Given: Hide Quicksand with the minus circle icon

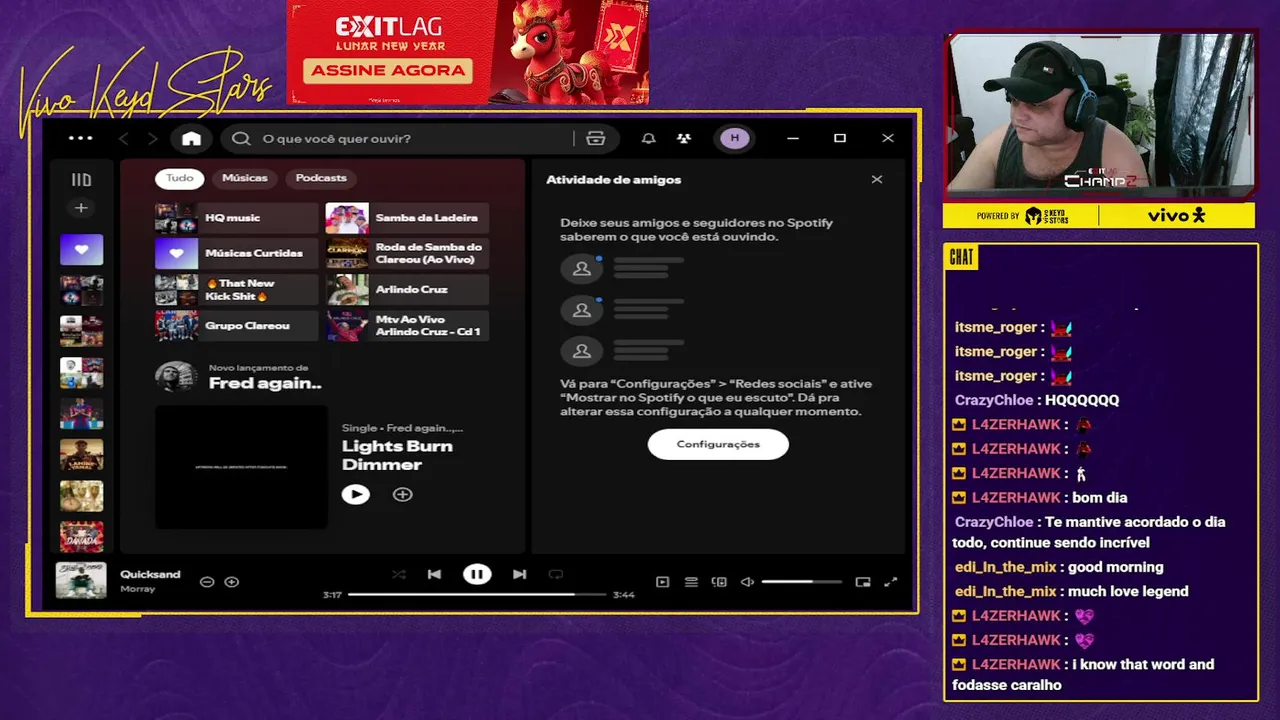Looking at the screenshot, I should tap(207, 581).
